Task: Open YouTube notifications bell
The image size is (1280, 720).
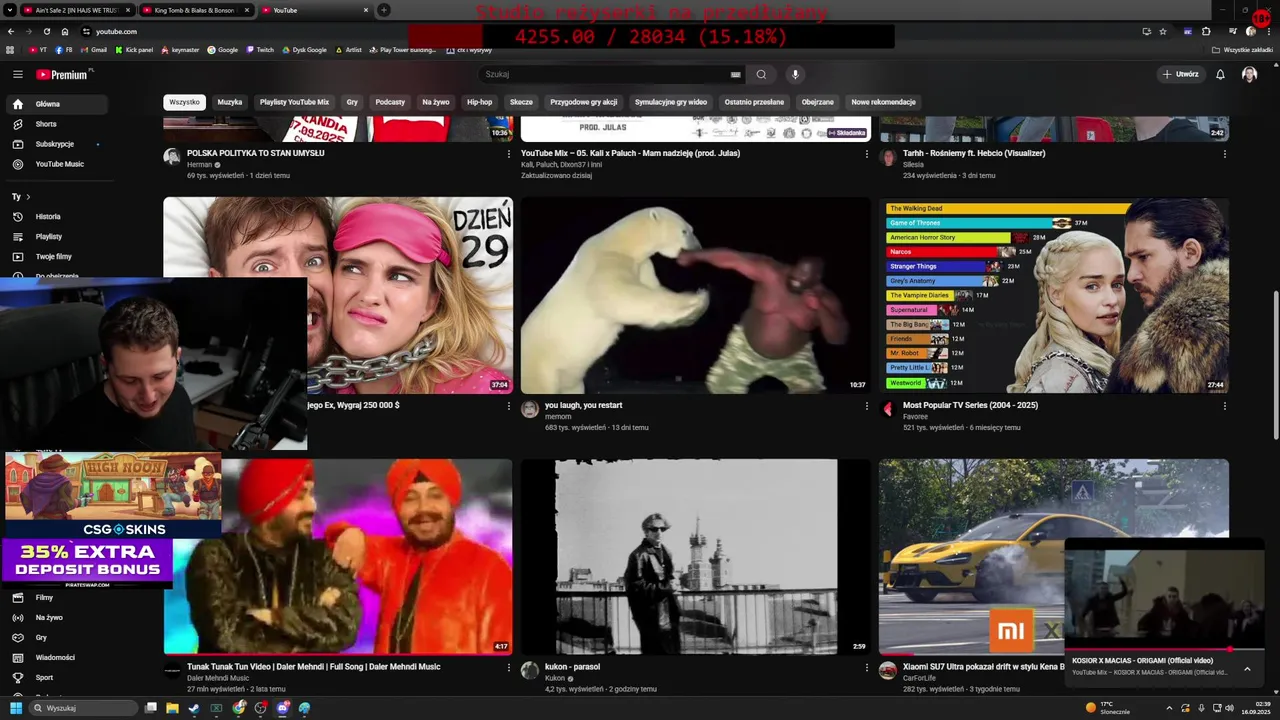Action: click(x=1220, y=74)
